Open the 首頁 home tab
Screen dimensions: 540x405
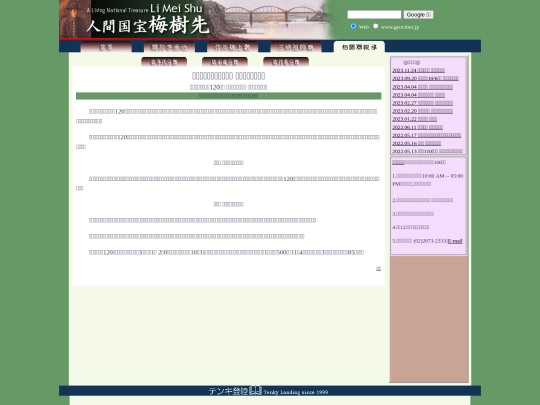[x=106, y=47]
